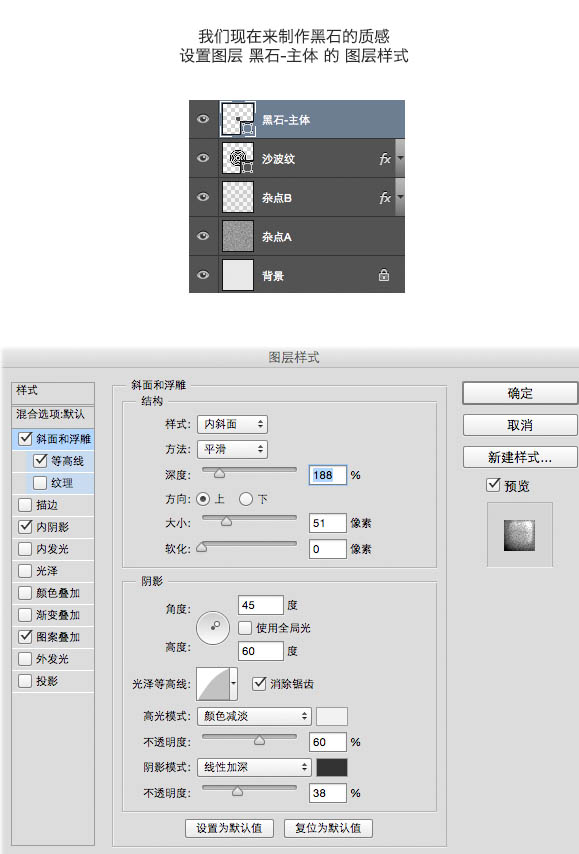Toggle visibility of 杂点B layer
This screenshot has width=579, height=854.
click(x=203, y=197)
